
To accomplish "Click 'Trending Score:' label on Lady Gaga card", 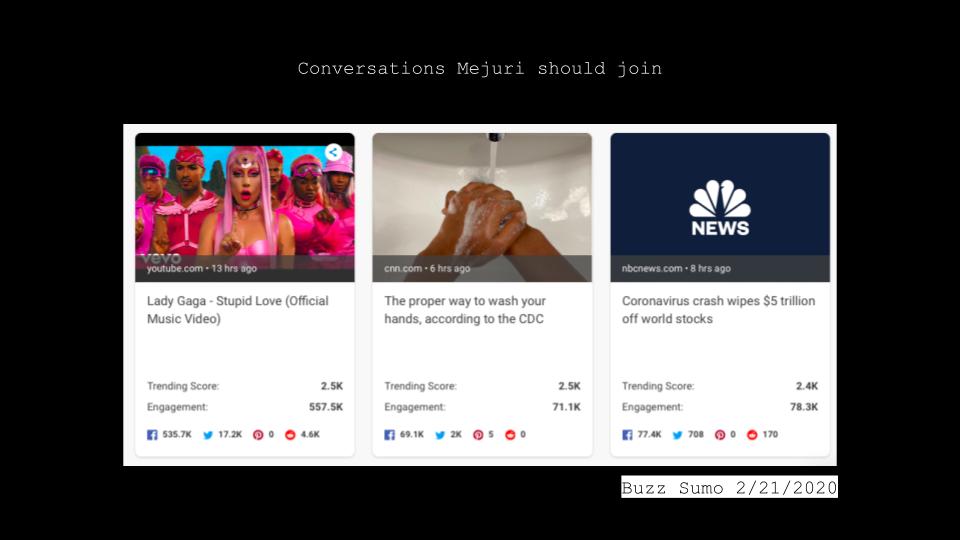I will 183,386.
